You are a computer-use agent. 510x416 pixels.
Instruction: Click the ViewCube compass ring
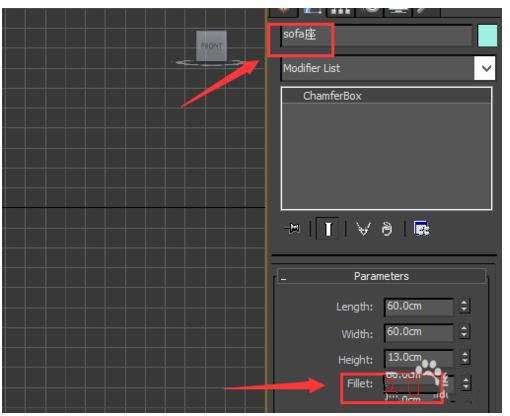point(211,63)
